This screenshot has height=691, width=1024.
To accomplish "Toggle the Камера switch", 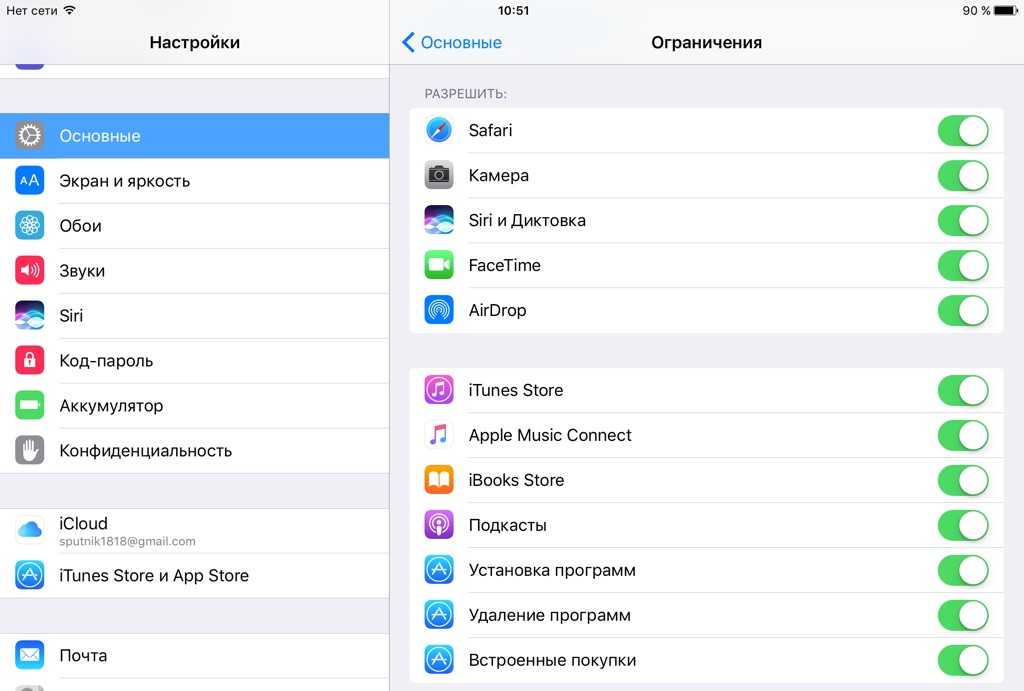I will point(963,176).
